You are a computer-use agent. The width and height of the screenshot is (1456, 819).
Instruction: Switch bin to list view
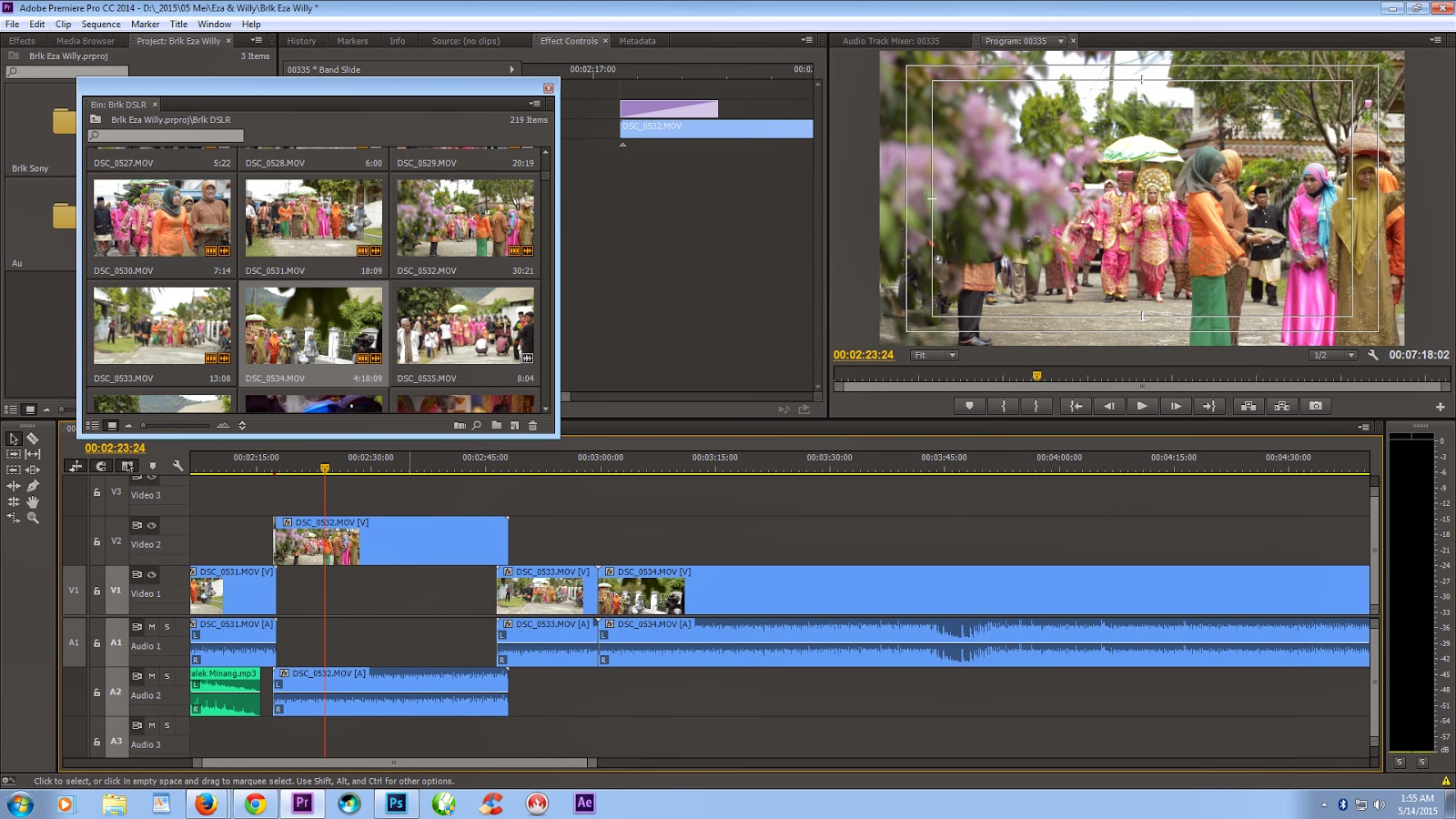(x=93, y=425)
